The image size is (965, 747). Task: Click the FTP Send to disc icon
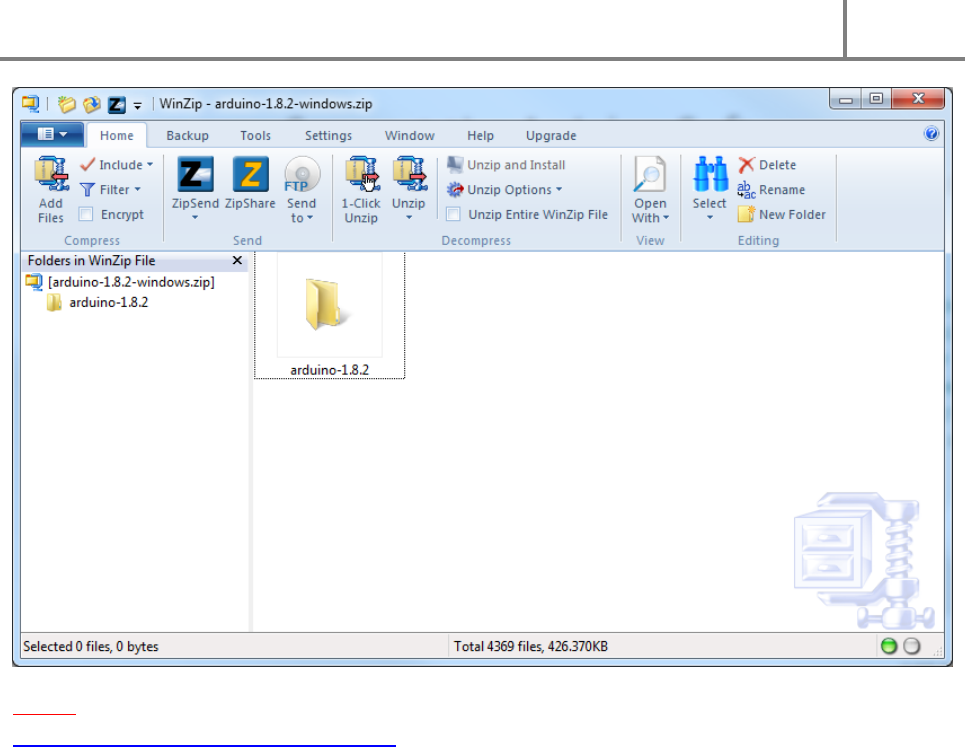[x=302, y=175]
